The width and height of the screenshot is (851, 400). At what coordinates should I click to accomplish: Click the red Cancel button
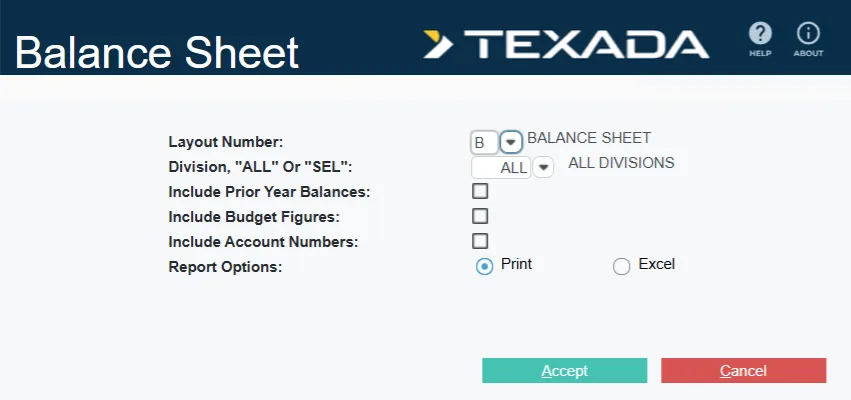pyautogui.click(x=743, y=371)
